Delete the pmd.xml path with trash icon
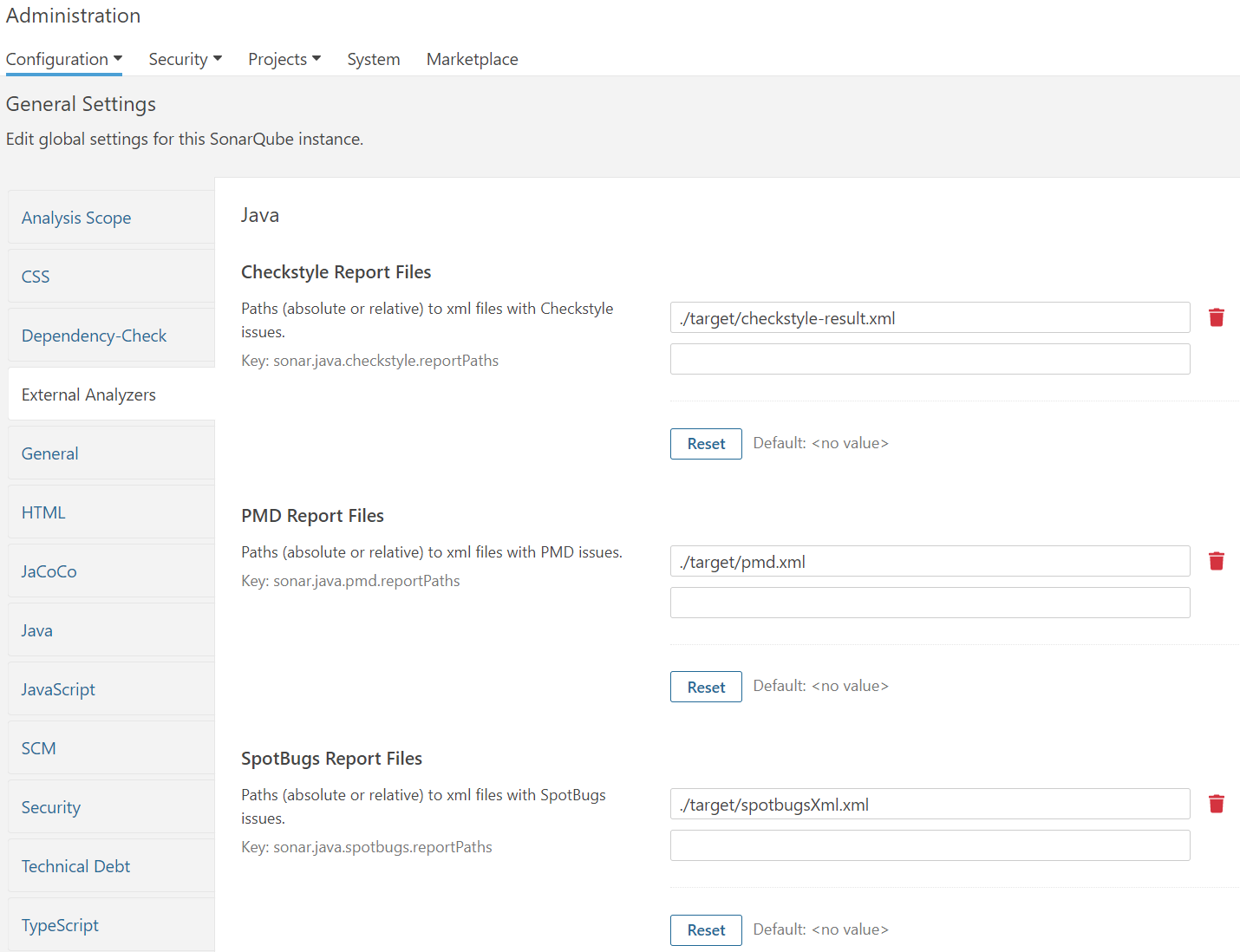Screen dimensions: 1240x952 (x=1217, y=561)
